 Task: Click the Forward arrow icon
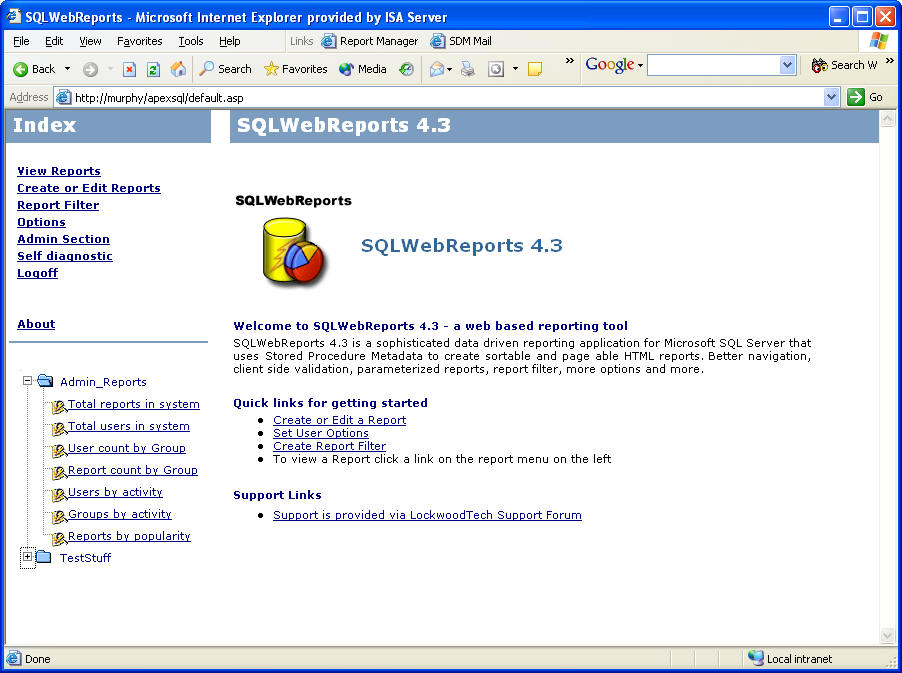coord(90,70)
